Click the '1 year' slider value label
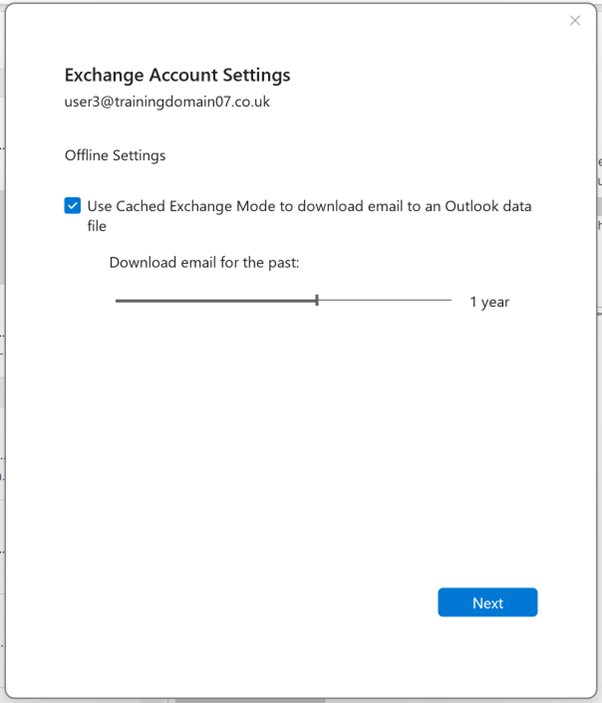The width and height of the screenshot is (602, 703). point(489,302)
